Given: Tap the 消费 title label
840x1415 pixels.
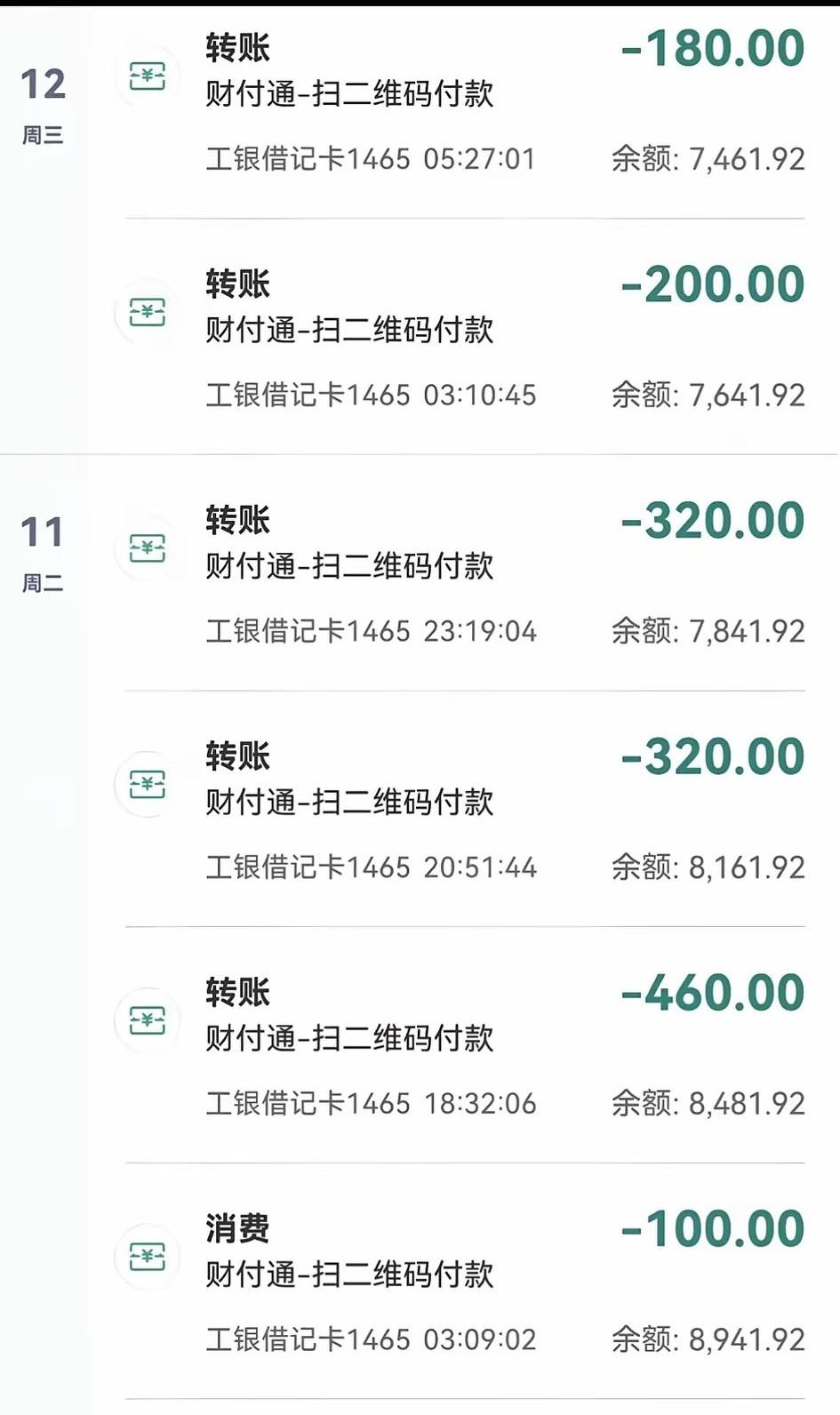Looking at the screenshot, I should click(x=237, y=1228).
